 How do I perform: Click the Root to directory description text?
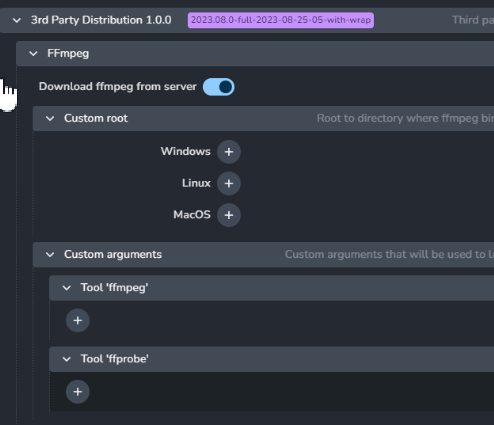tap(405, 119)
